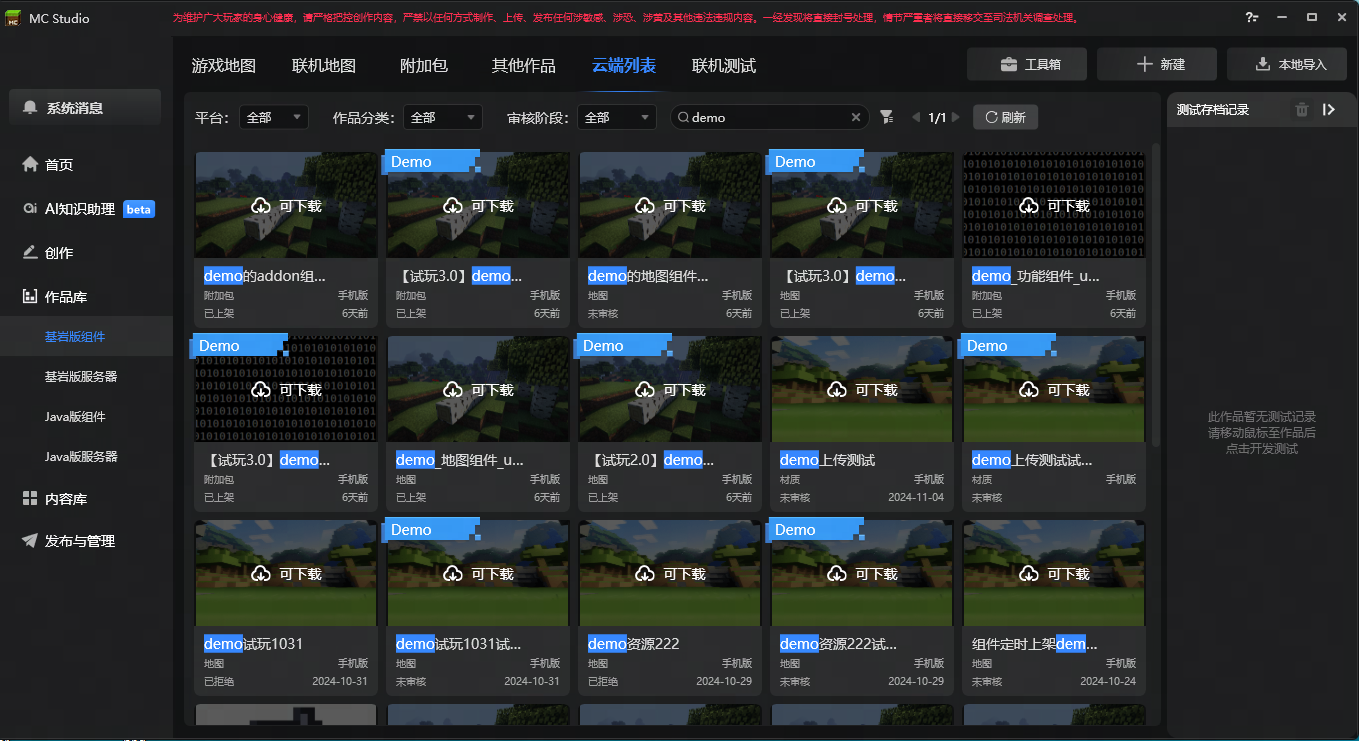The image size is (1359, 741).
Task: Expand the 平台 dropdown
Action: point(273,117)
